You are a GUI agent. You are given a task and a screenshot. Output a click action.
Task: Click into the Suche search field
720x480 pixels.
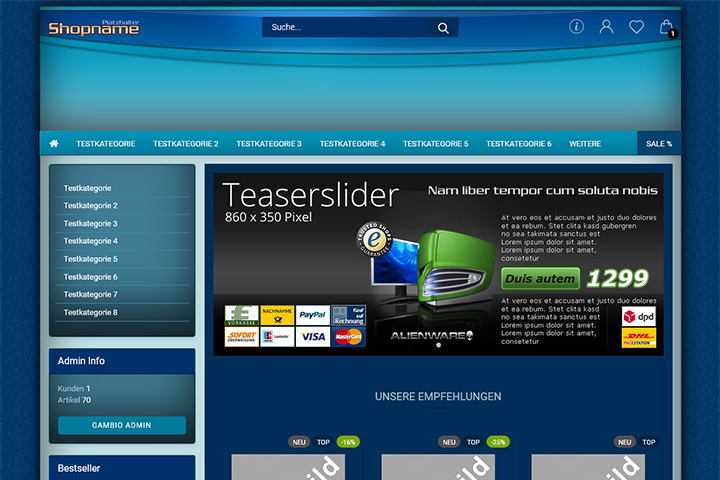tap(345, 27)
